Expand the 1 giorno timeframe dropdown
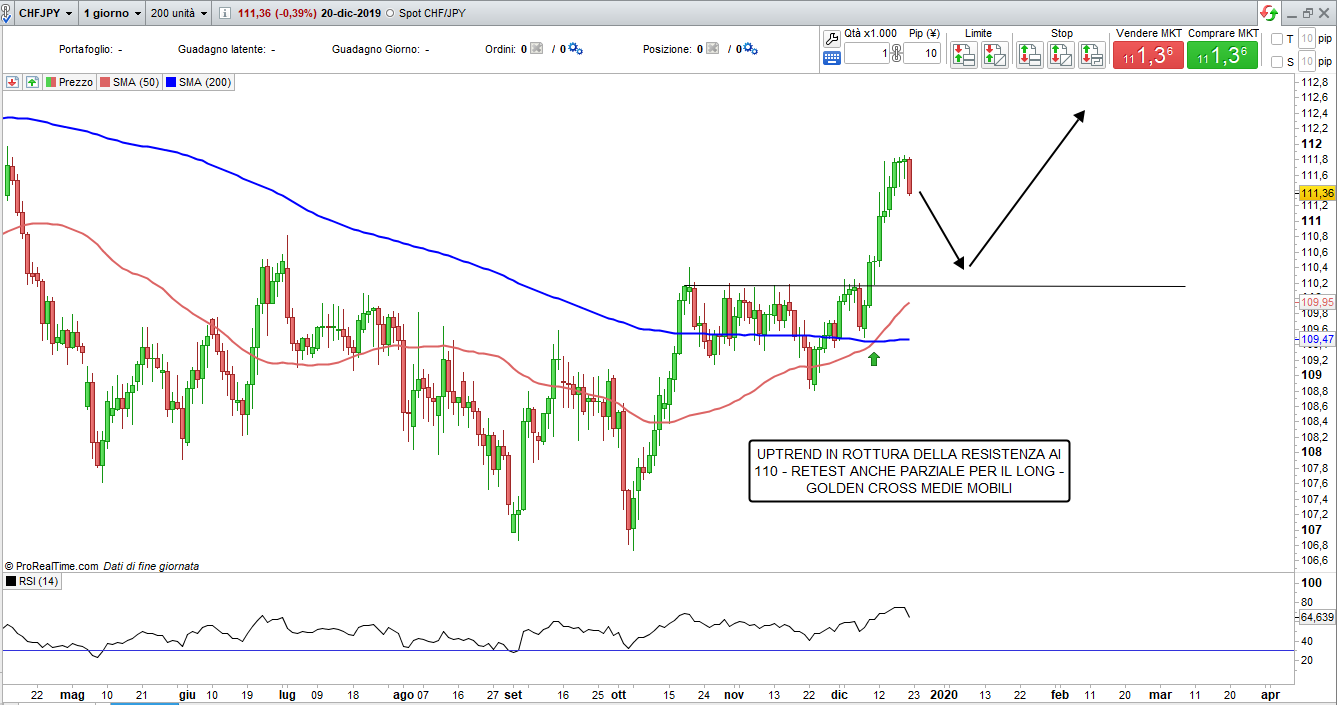The height and width of the screenshot is (705, 1337). click(110, 14)
